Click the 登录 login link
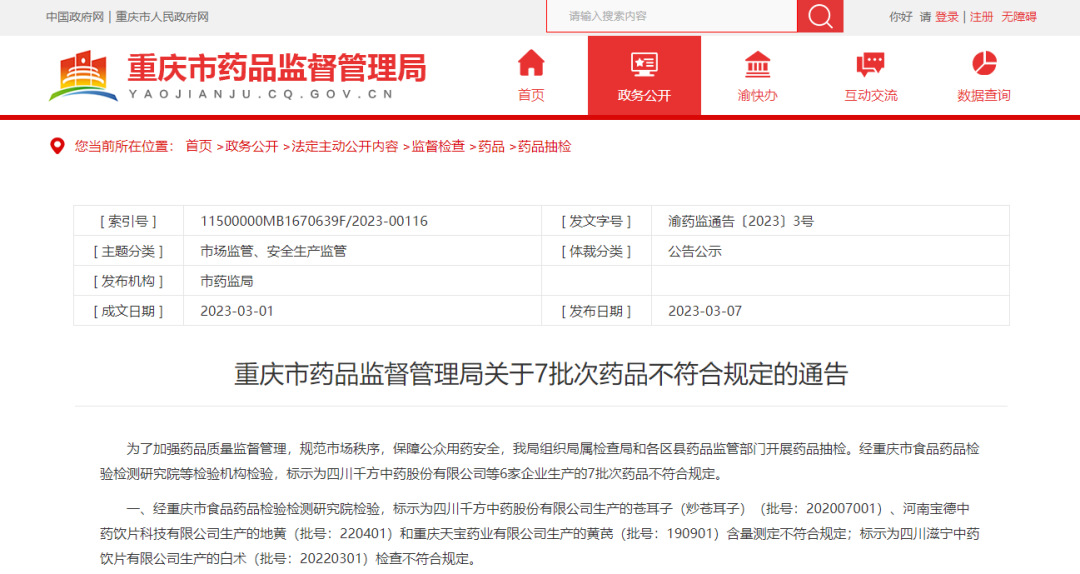 [x=947, y=17]
